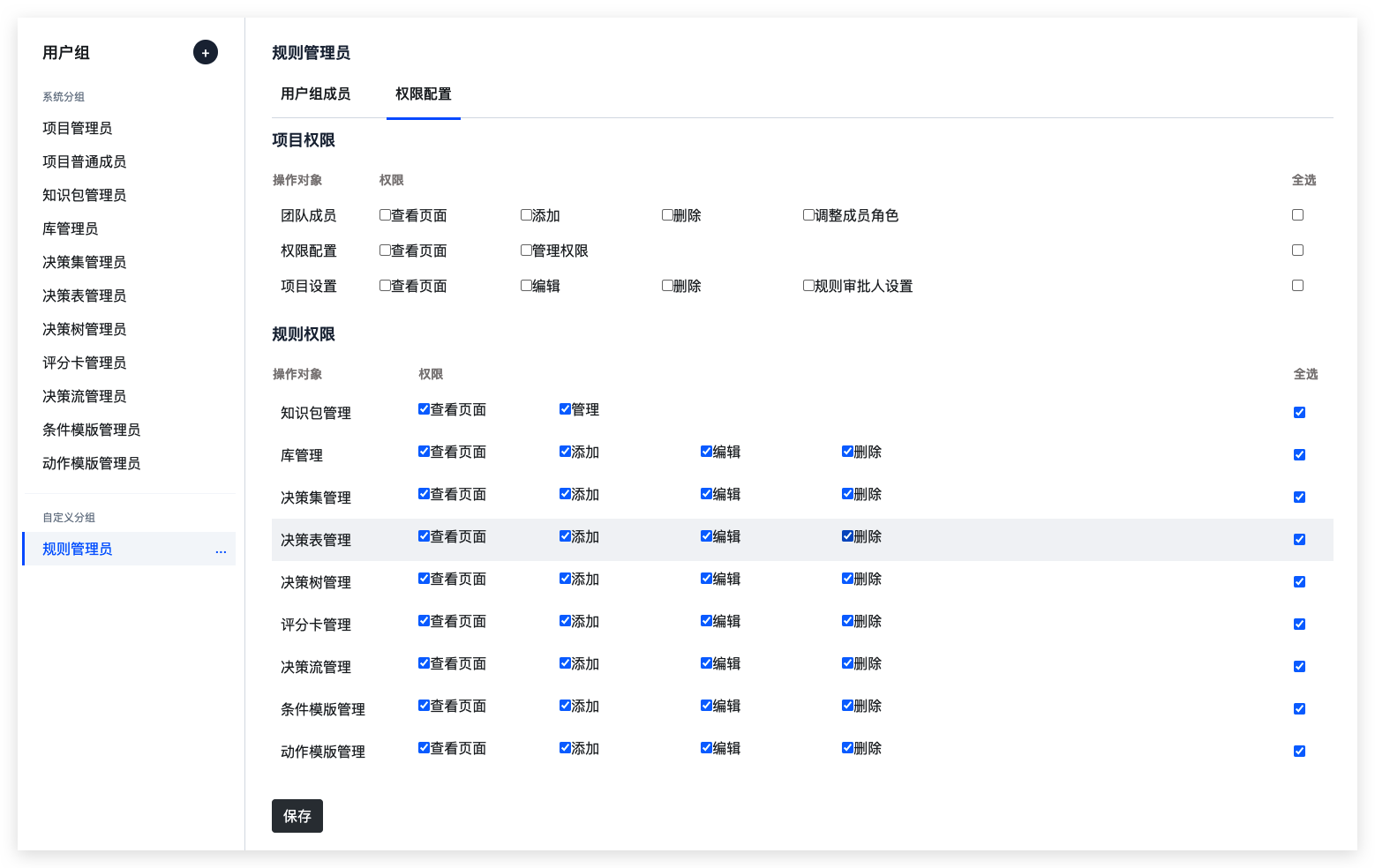Open the 规则管理员 more options ellipsis
This screenshot has width=1375, height=868.
[221, 551]
